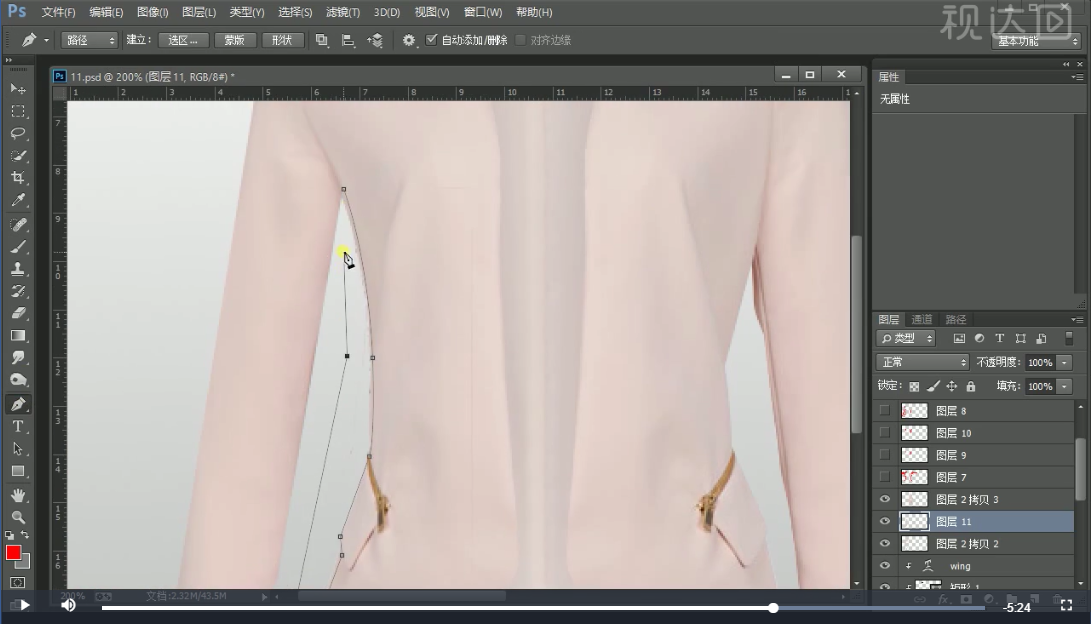Open pen mode 路径 dropdown

pyautogui.click(x=89, y=40)
